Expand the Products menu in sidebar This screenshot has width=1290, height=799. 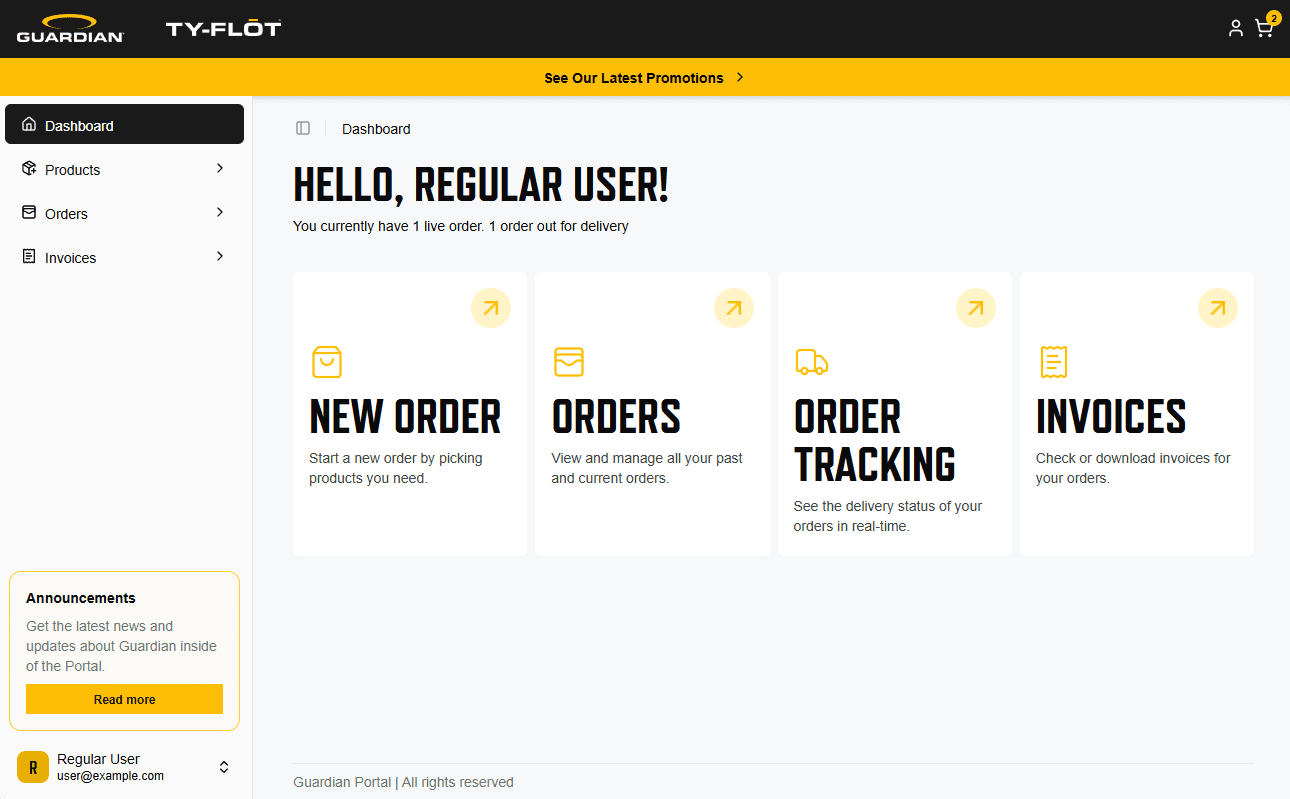tap(124, 169)
